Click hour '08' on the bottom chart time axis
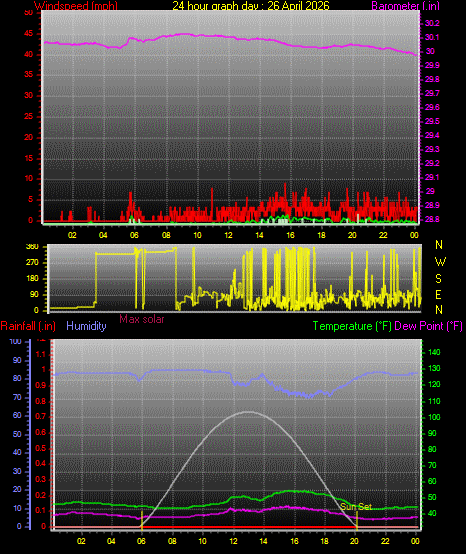This screenshot has height=554, width=466. coord(172,541)
